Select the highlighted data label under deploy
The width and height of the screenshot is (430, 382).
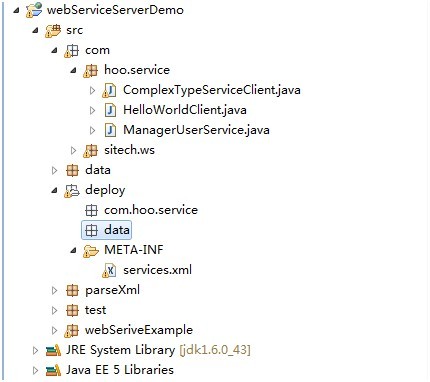[x=117, y=230]
